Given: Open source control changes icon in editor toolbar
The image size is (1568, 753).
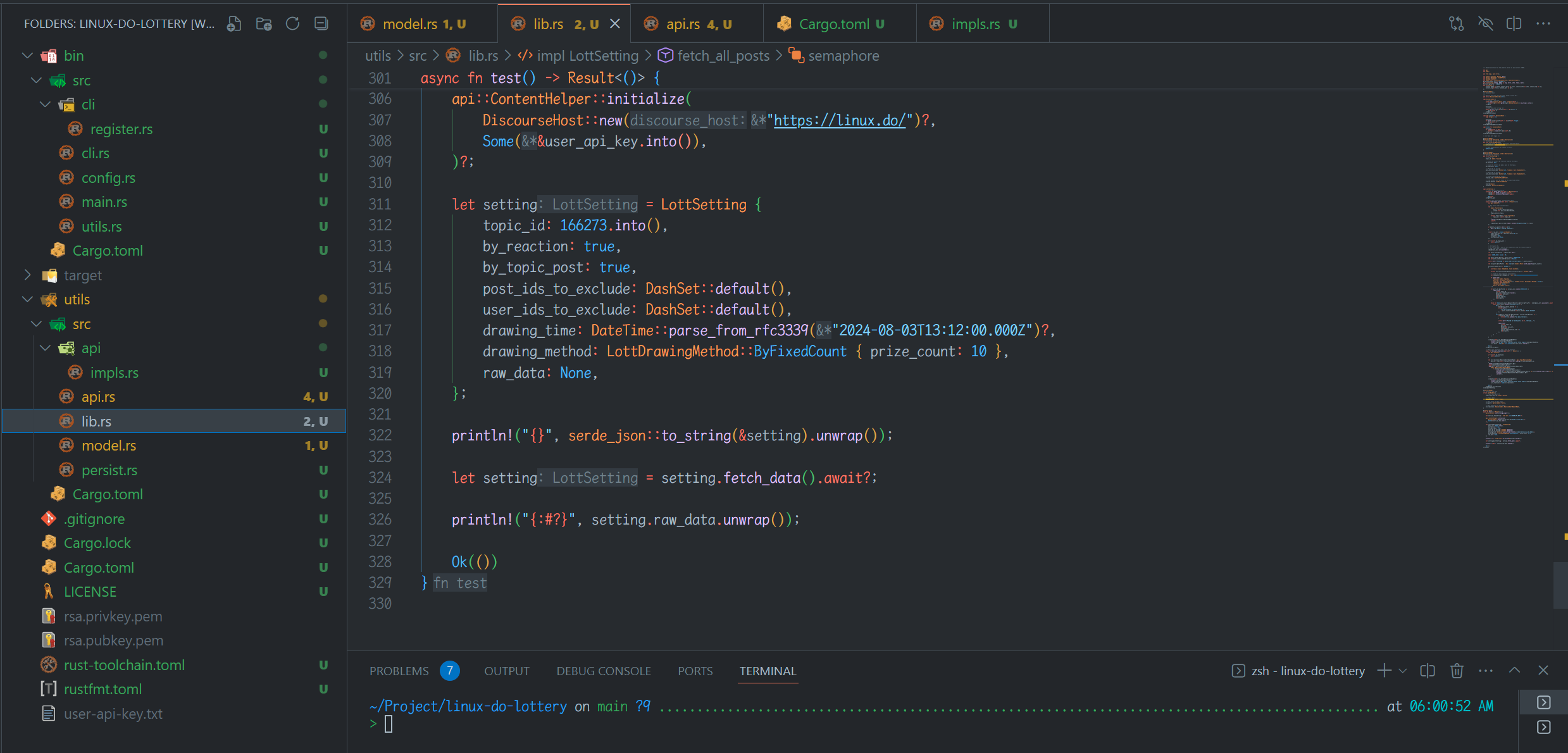Looking at the screenshot, I should point(1456,24).
